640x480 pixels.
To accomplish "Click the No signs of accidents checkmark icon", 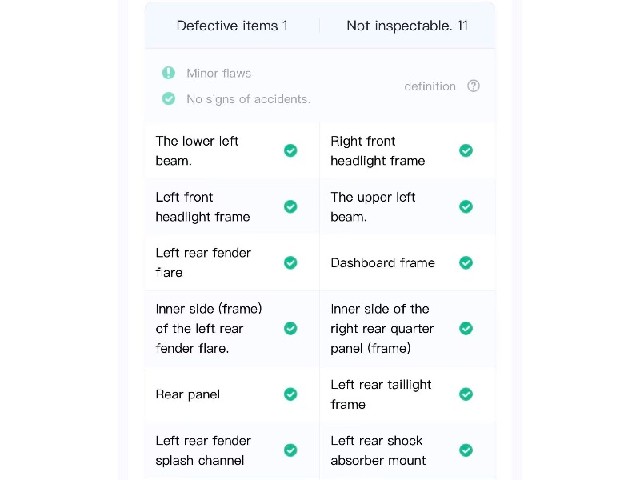I will point(168,98).
